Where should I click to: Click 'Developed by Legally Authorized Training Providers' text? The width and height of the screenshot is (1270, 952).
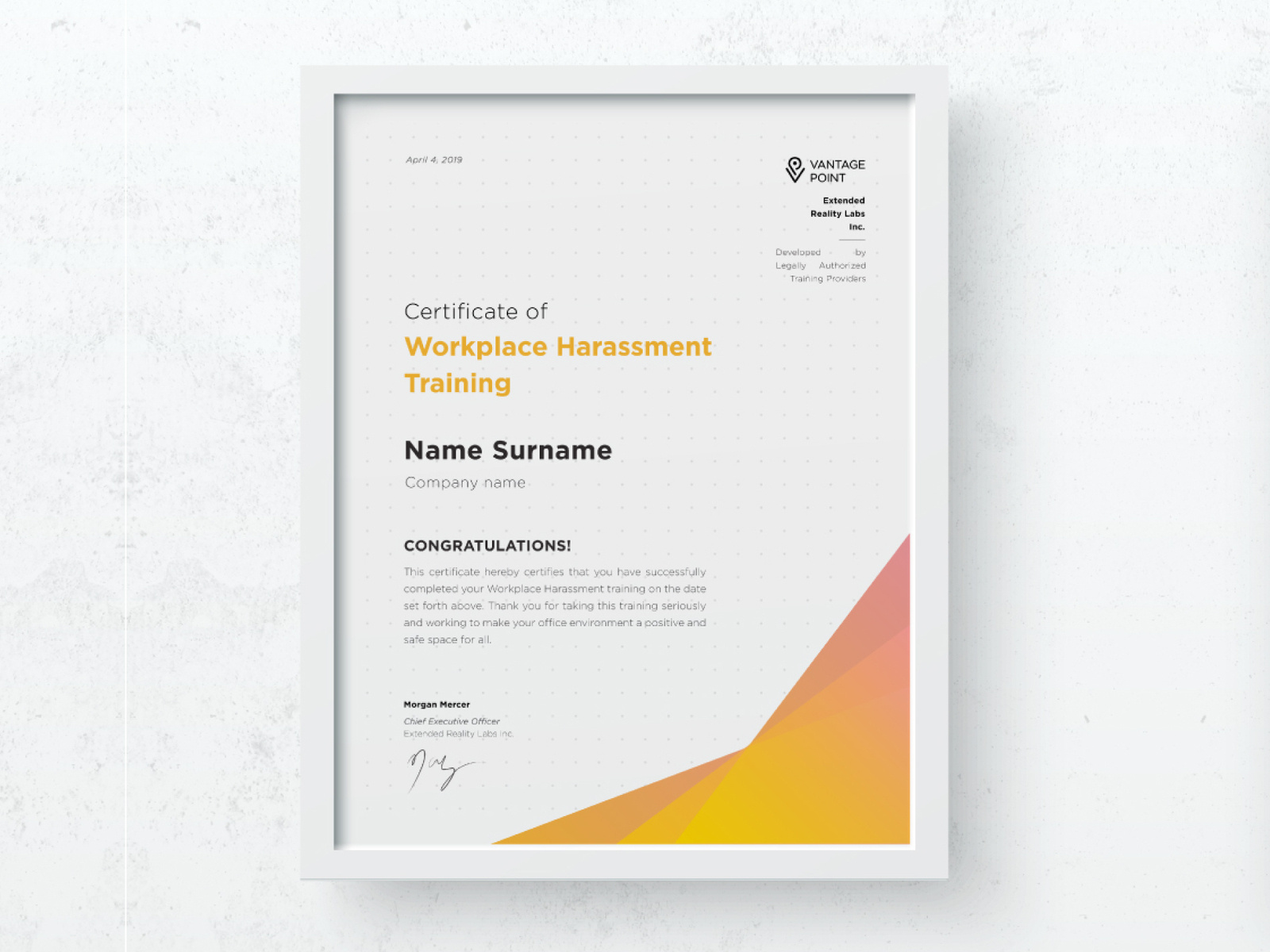821,266
